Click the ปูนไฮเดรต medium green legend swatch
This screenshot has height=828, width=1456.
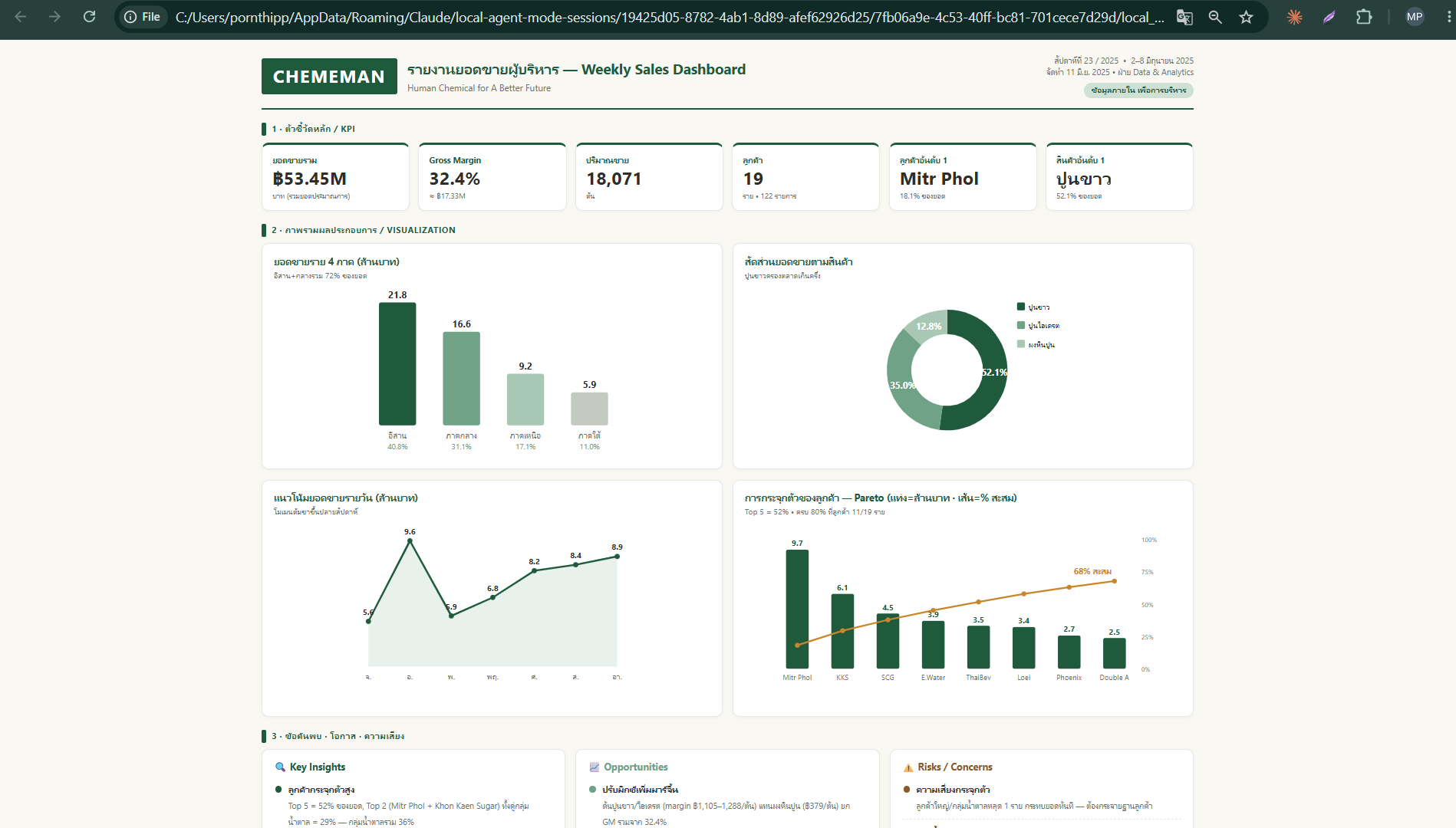(1021, 325)
